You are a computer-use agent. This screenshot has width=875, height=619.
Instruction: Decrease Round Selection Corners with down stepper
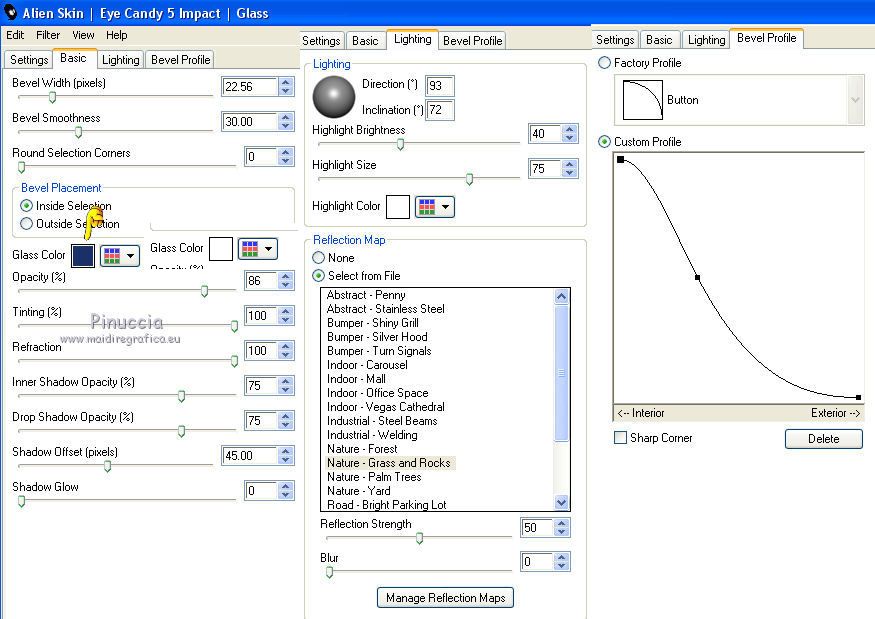pyautogui.click(x=286, y=161)
